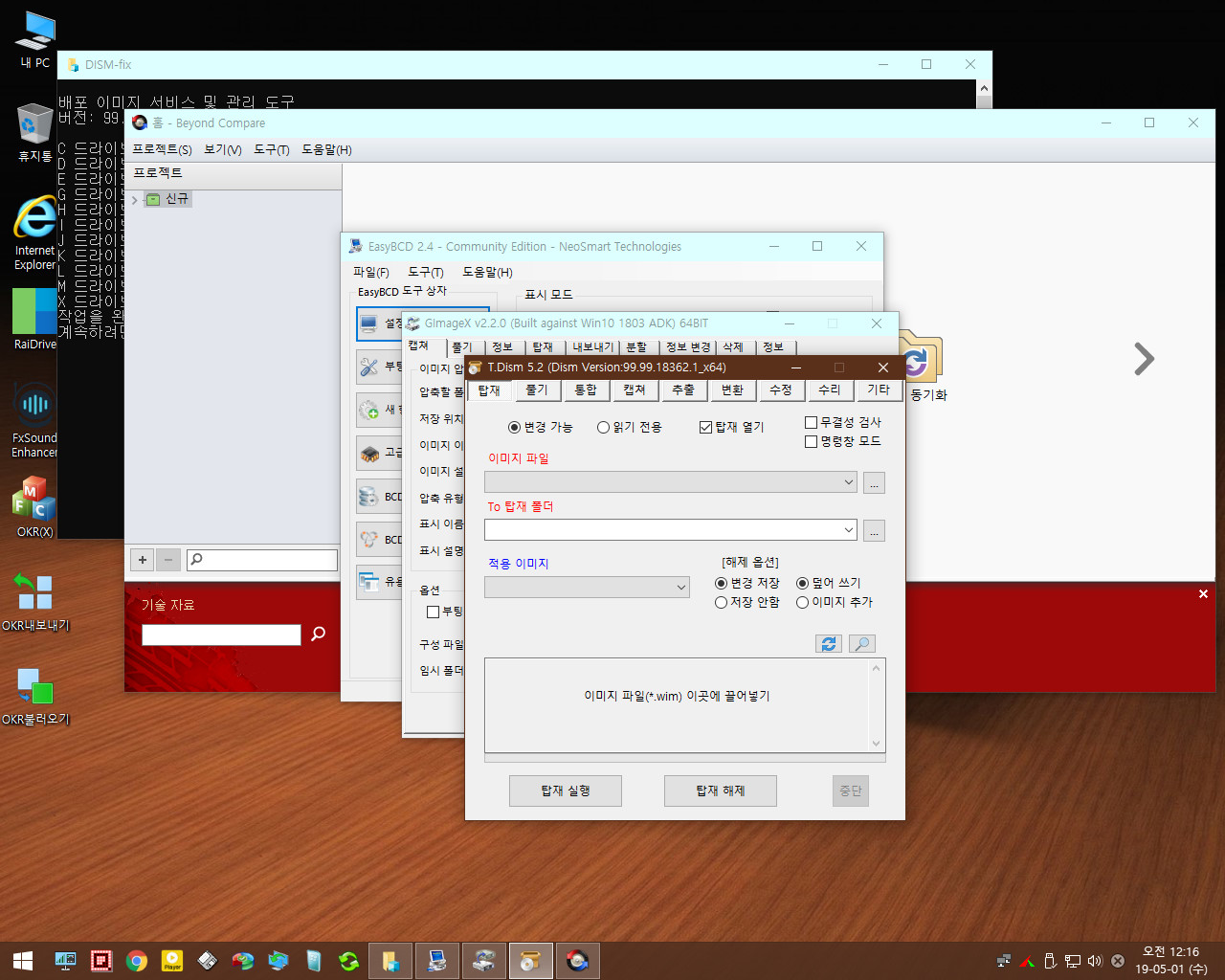The height and width of the screenshot is (980, 1225).
Task: Click the project filter search field
Action: (x=262, y=560)
